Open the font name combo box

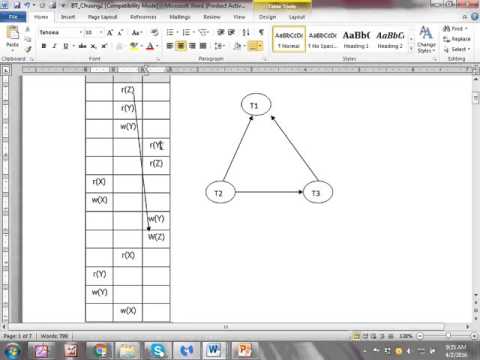pos(60,32)
